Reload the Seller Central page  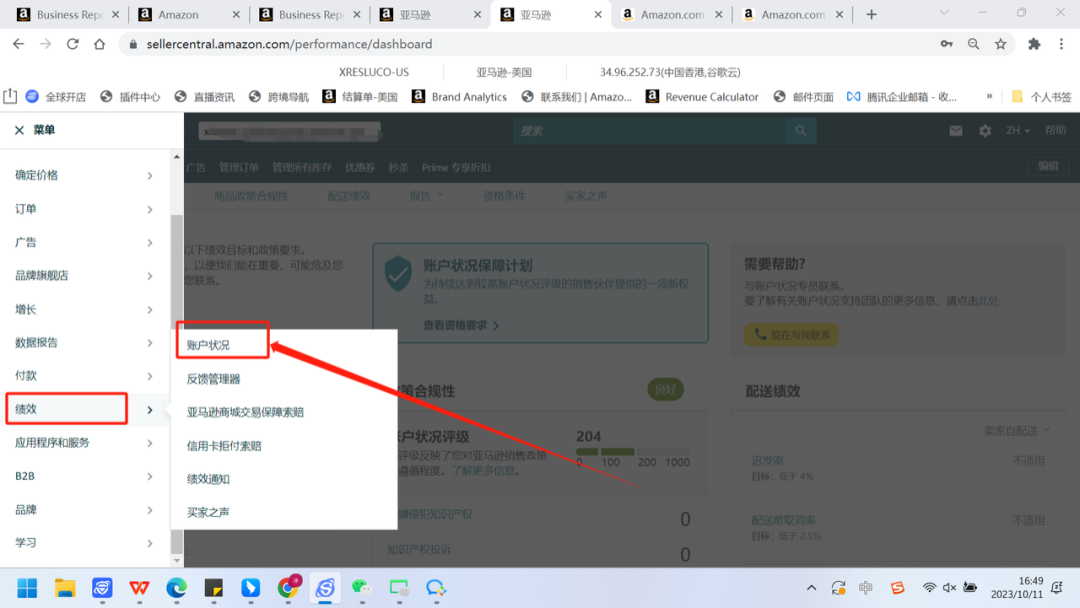[x=72, y=44]
